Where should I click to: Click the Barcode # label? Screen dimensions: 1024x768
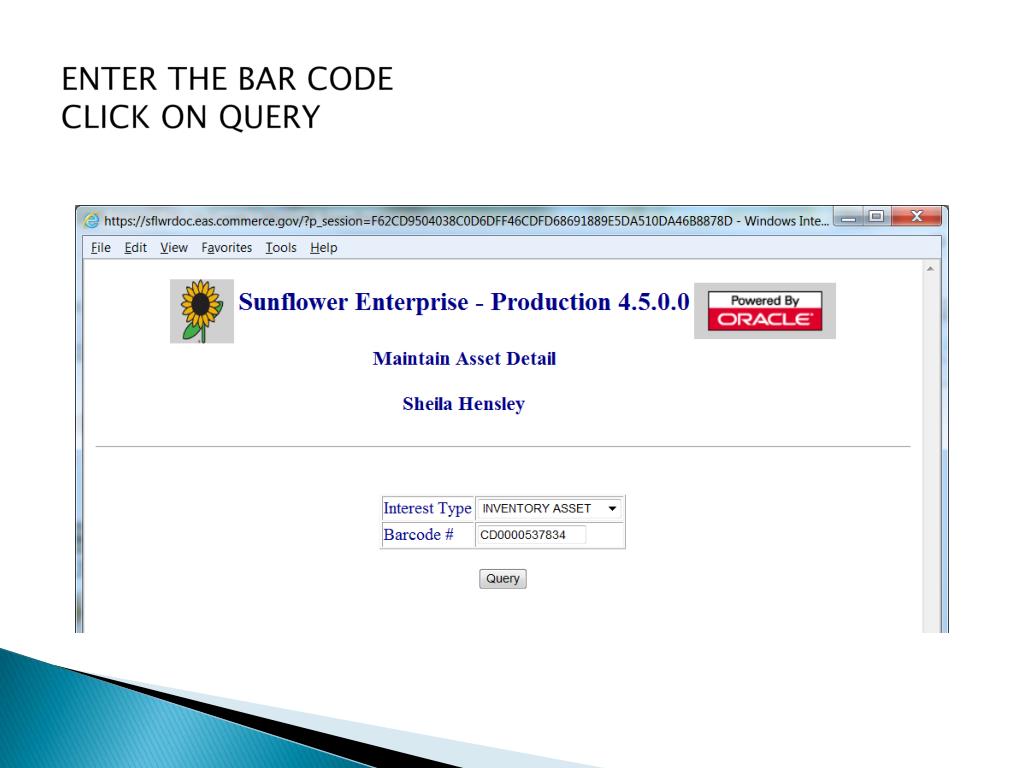pos(419,535)
